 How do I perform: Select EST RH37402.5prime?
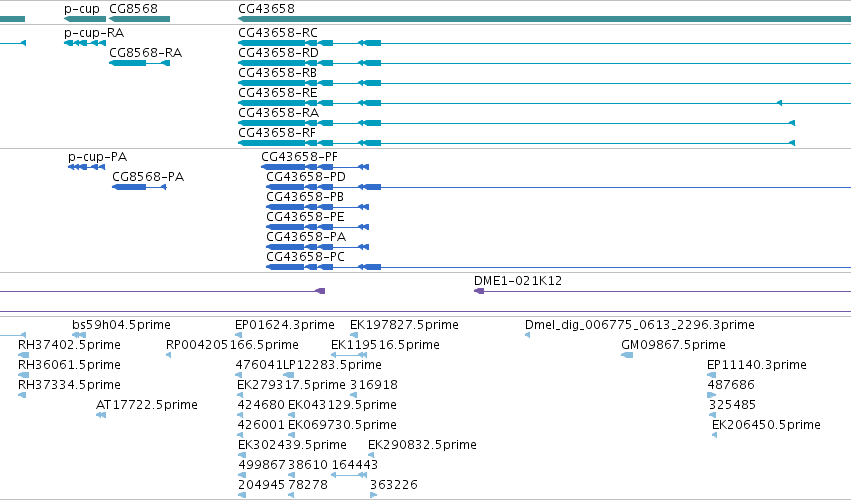tap(23, 355)
